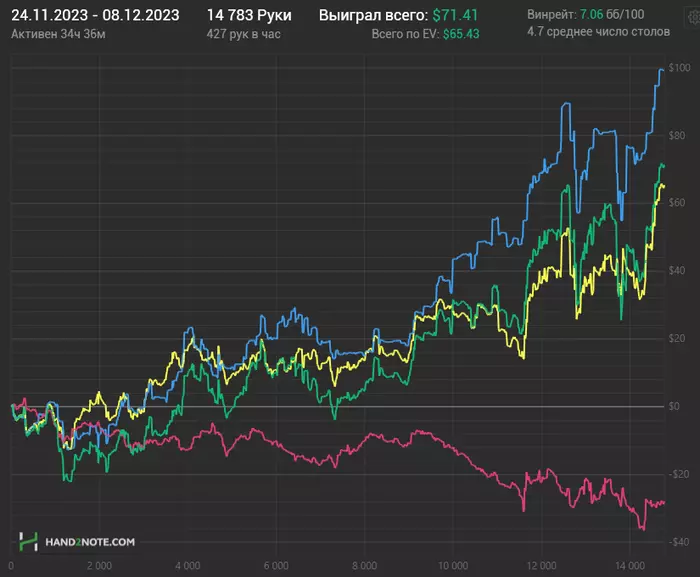
Task: Open the HAND2NOTE.COM watermark link
Action: click(90, 542)
